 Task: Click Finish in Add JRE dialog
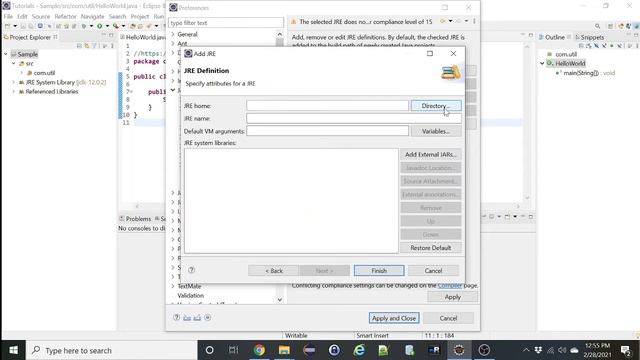click(x=379, y=270)
